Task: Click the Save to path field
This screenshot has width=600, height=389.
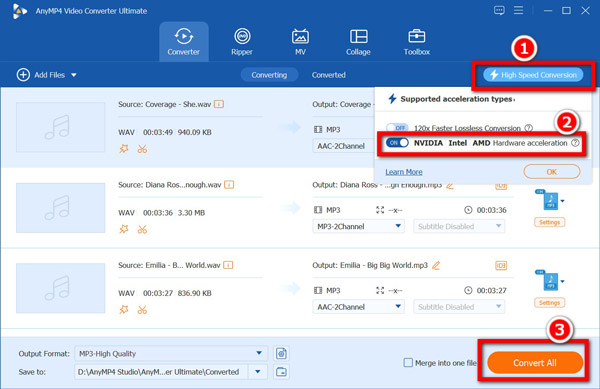Action: [161, 371]
